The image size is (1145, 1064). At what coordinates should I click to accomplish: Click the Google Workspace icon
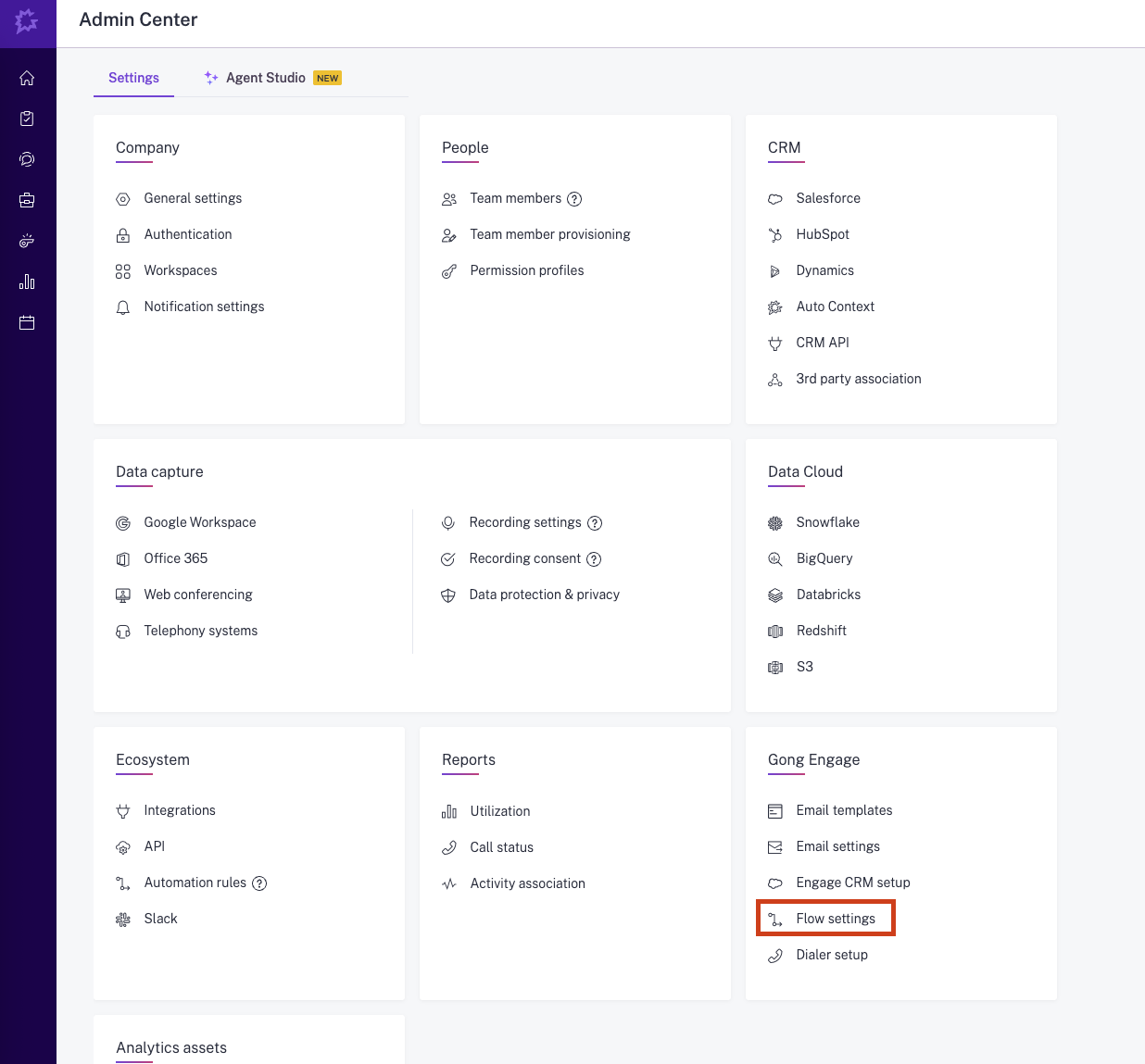(x=123, y=523)
